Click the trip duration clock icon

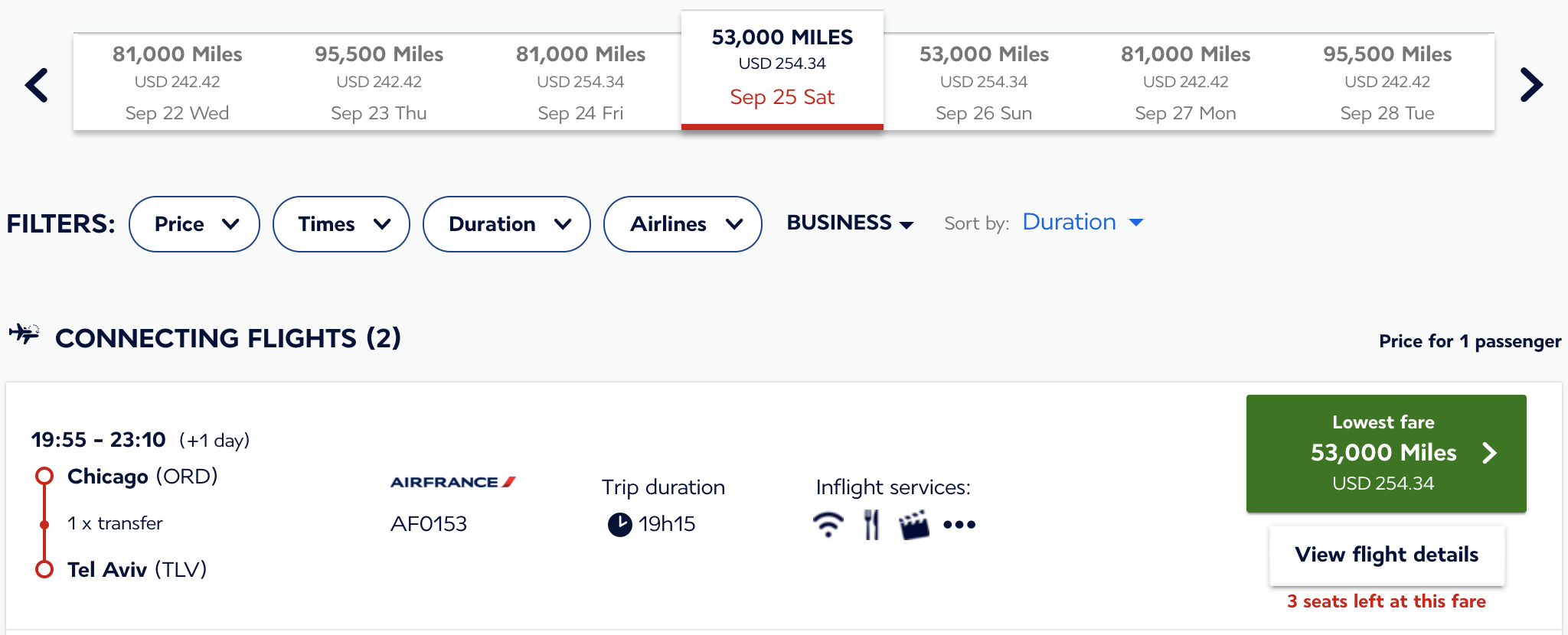[619, 524]
